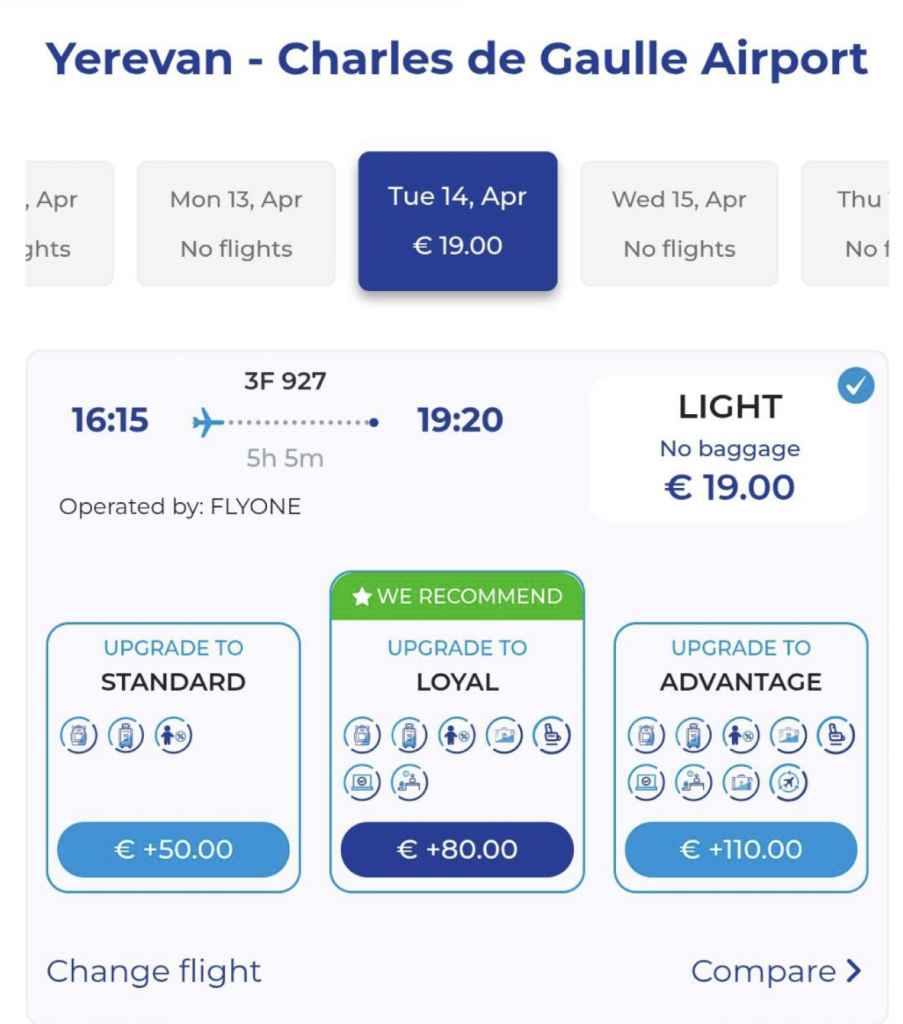
Task: Click the seat icon in the Loyal card
Action: (551, 736)
